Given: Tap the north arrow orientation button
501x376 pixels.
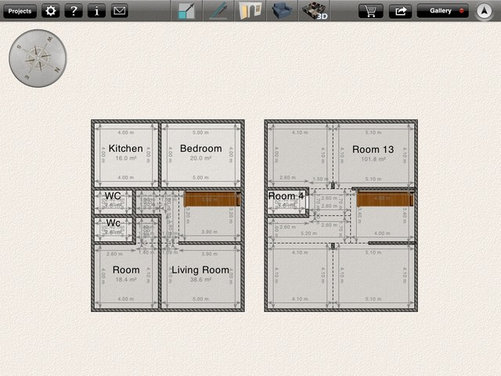Looking at the screenshot, I should (484, 11).
